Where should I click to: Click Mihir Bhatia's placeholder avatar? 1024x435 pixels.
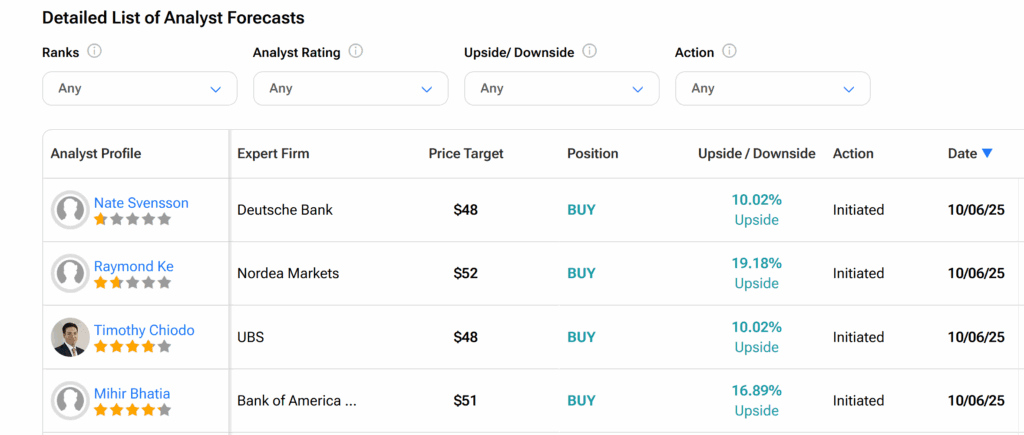(x=70, y=400)
